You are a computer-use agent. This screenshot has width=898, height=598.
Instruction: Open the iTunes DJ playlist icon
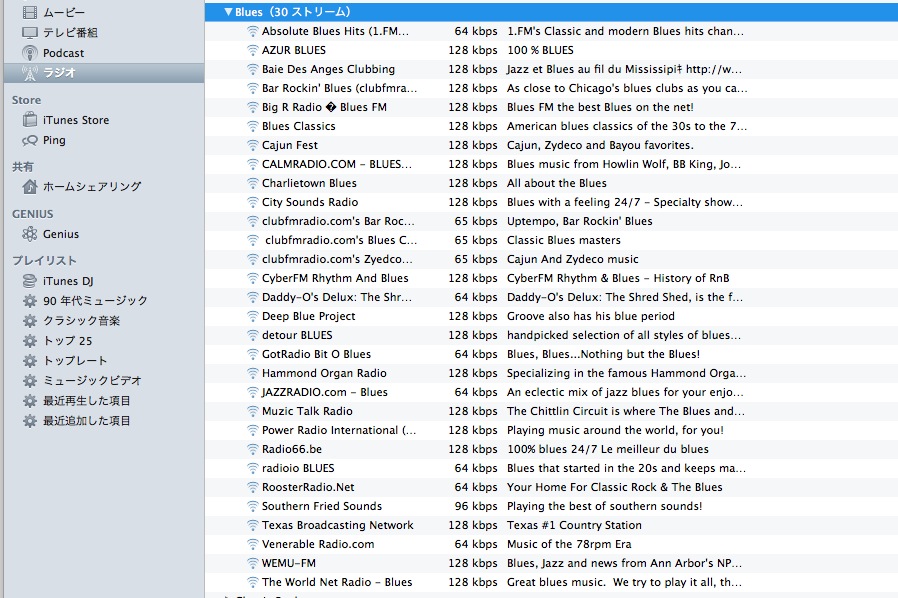(x=30, y=281)
